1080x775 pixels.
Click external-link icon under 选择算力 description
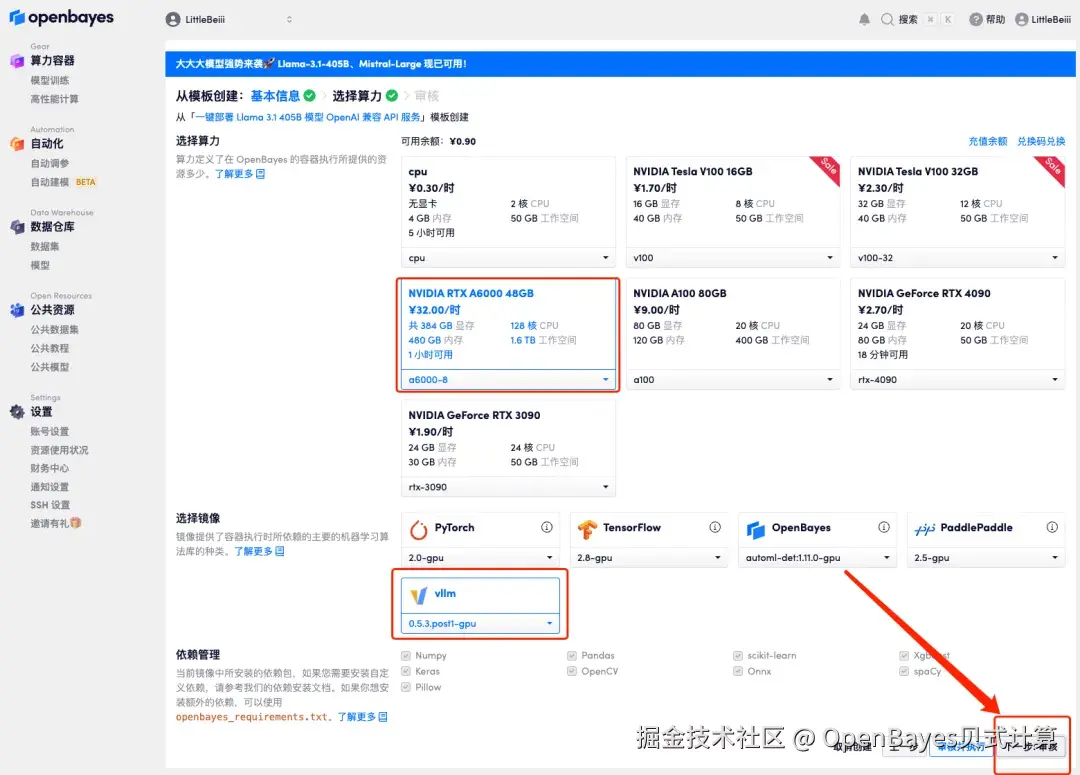point(260,174)
